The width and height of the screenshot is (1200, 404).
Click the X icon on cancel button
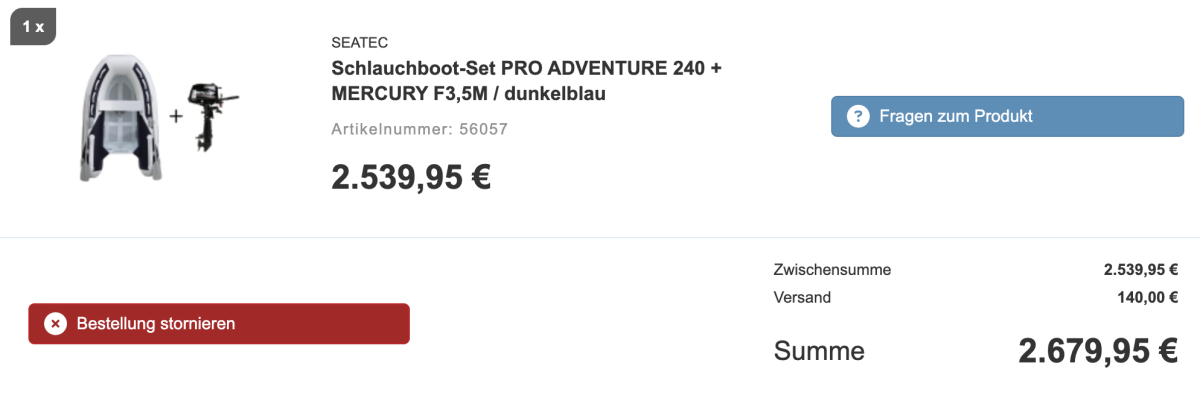pos(55,324)
